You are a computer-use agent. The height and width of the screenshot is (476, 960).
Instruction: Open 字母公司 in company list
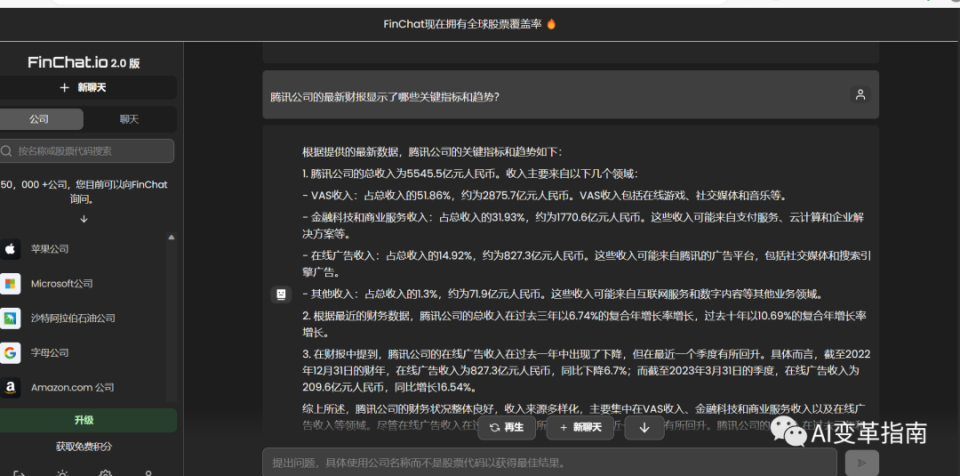50,353
